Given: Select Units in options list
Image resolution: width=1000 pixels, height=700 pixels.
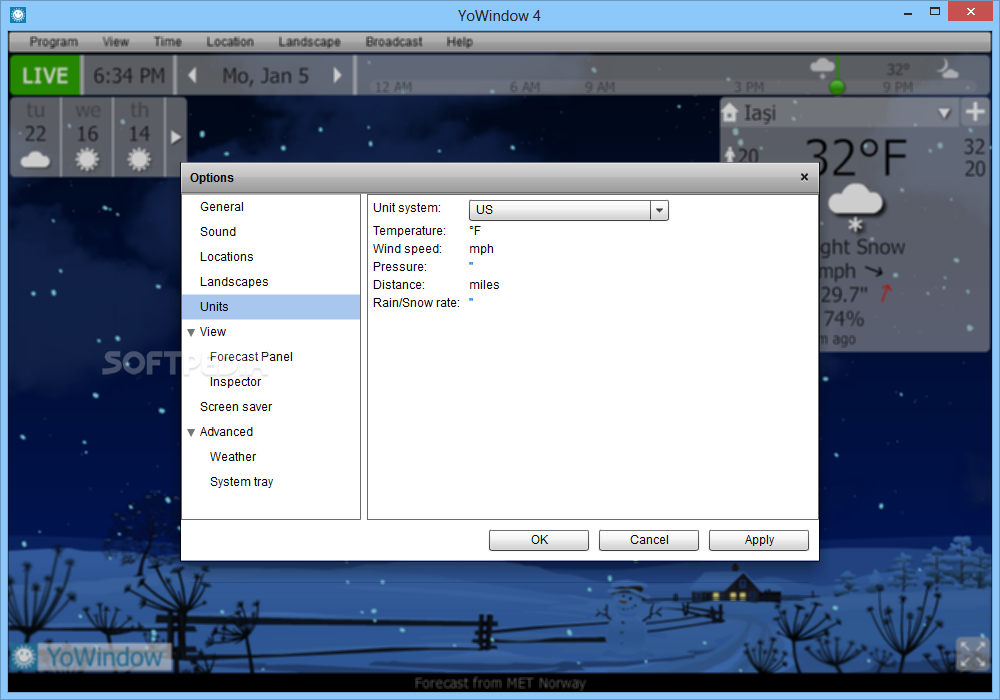Looking at the screenshot, I should pos(271,307).
